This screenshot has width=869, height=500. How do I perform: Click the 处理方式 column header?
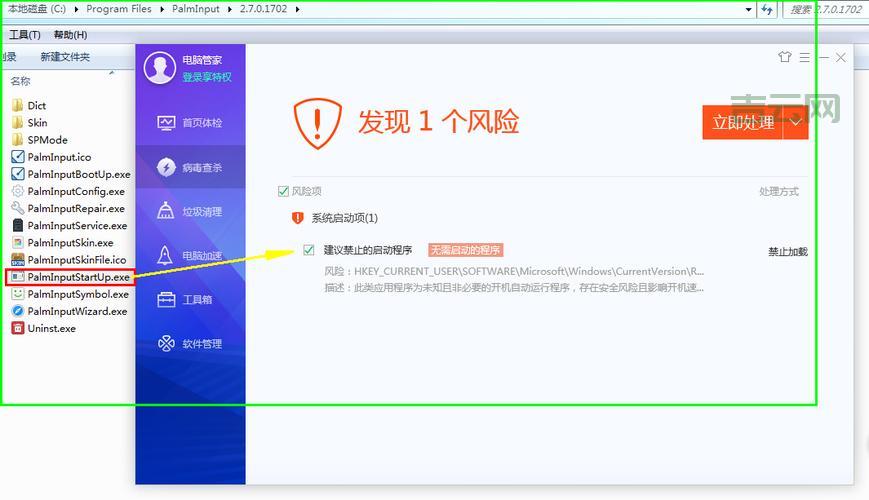point(779,191)
